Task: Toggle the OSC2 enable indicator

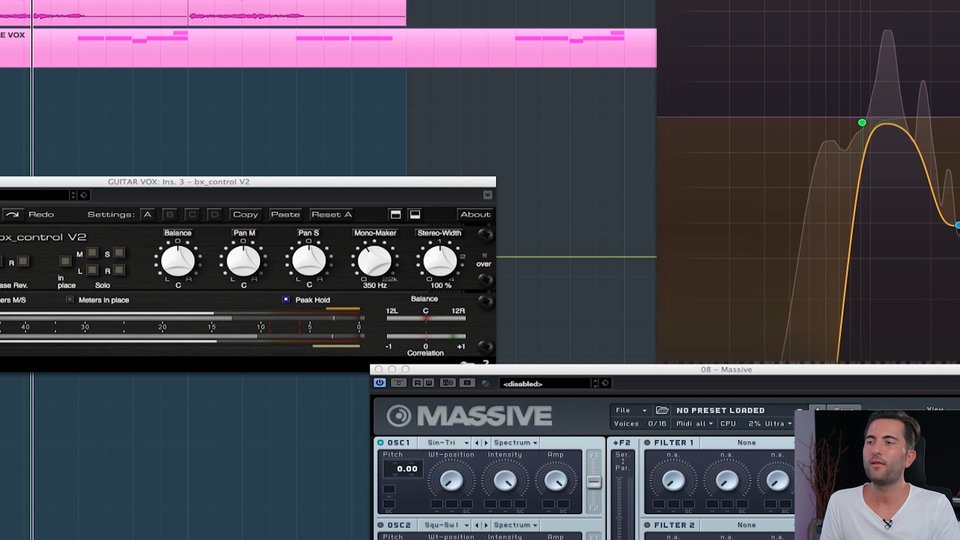Action: tap(380, 525)
